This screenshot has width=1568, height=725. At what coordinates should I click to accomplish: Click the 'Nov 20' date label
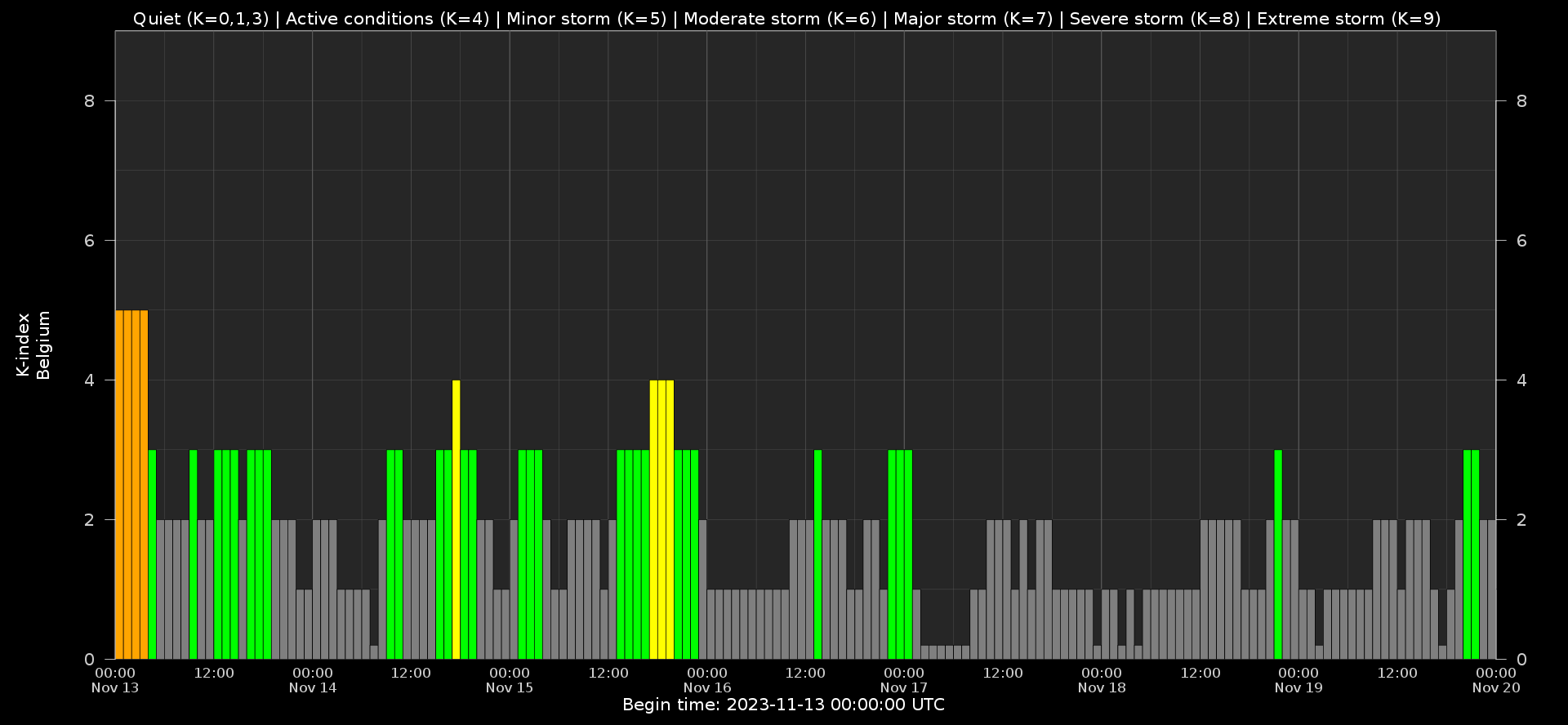pos(1496,687)
